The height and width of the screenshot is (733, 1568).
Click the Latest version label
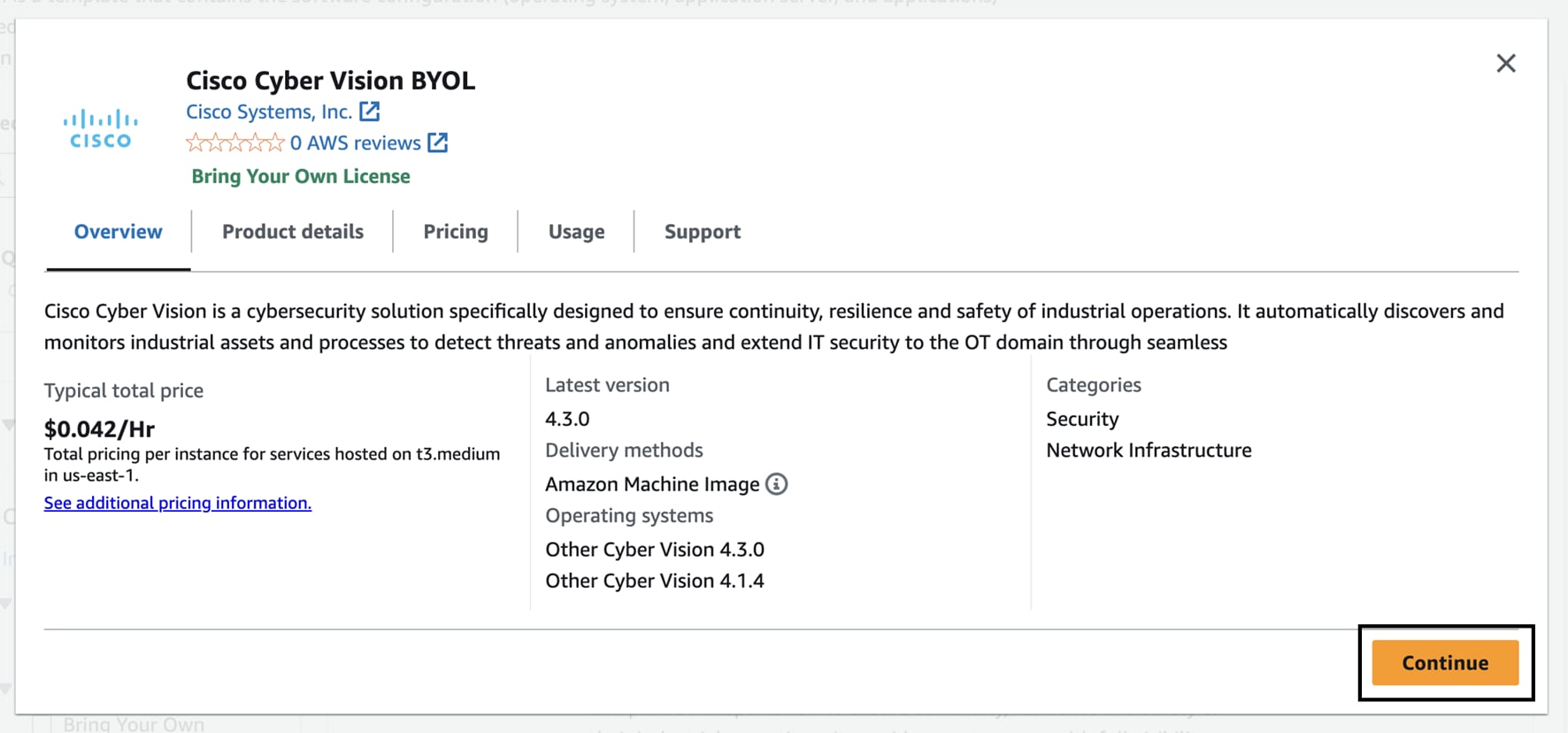pos(607,385)
